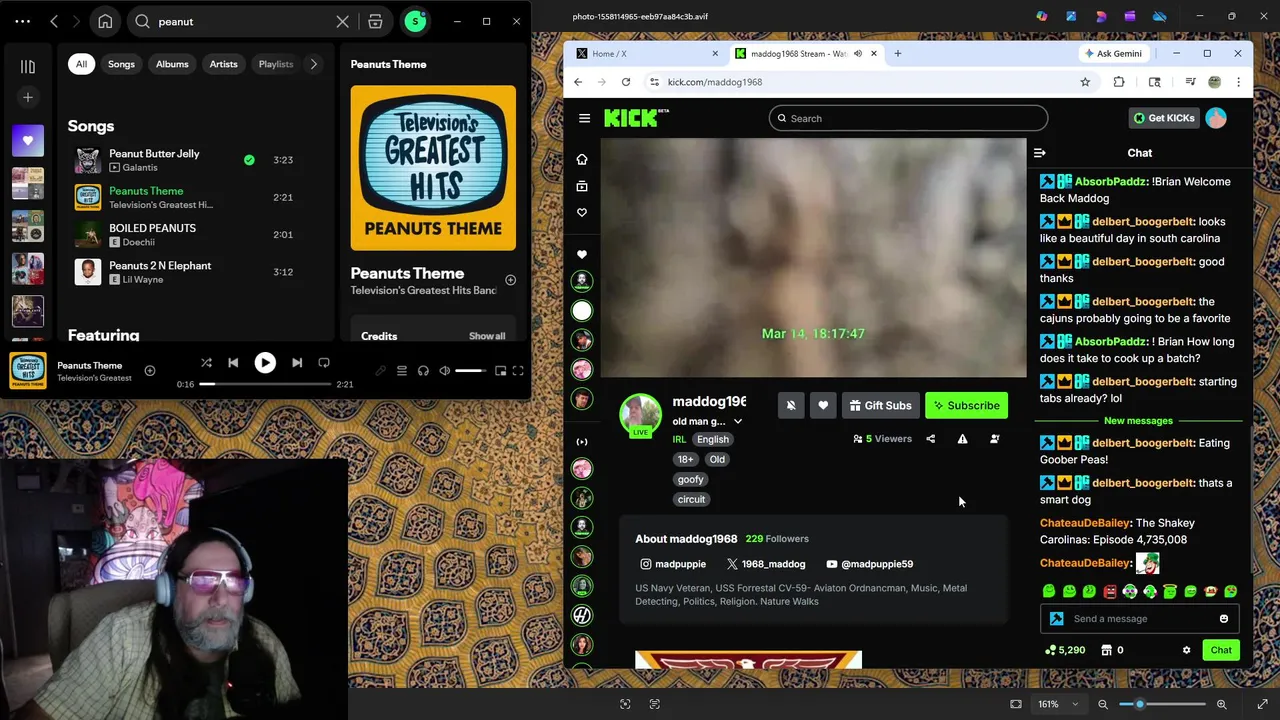The height and width of the screenshot is (720, 1280).
Task: Expand the stream title chevron
Action: pos(738,422)
